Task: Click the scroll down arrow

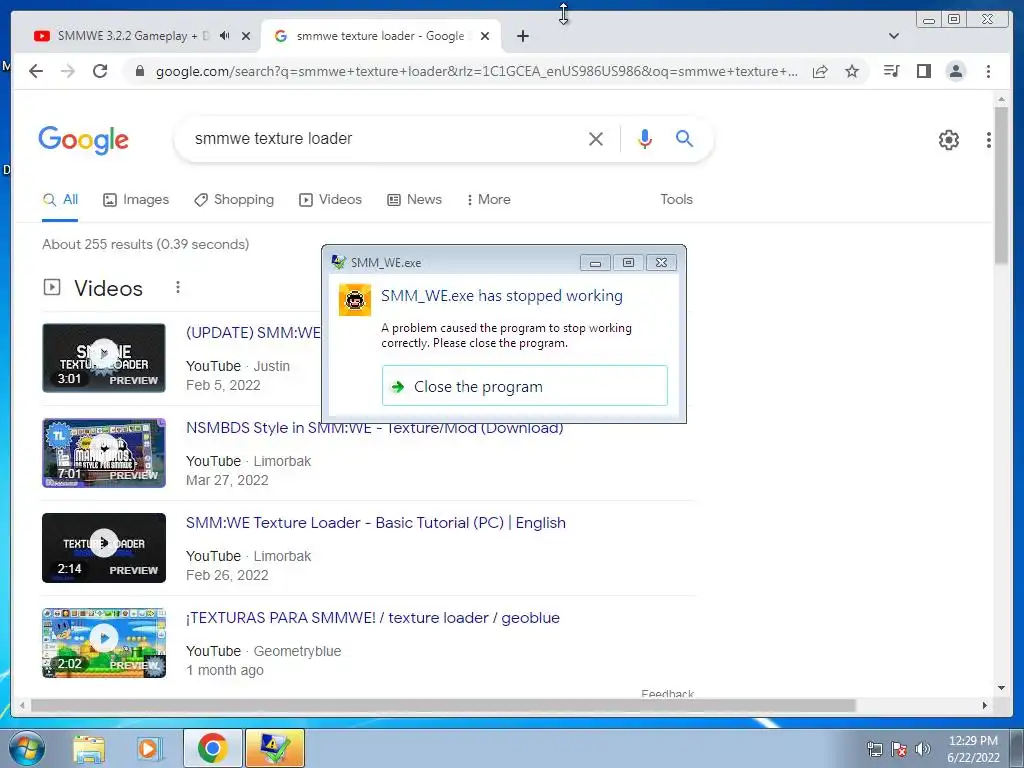Action: coord(1001,688)
